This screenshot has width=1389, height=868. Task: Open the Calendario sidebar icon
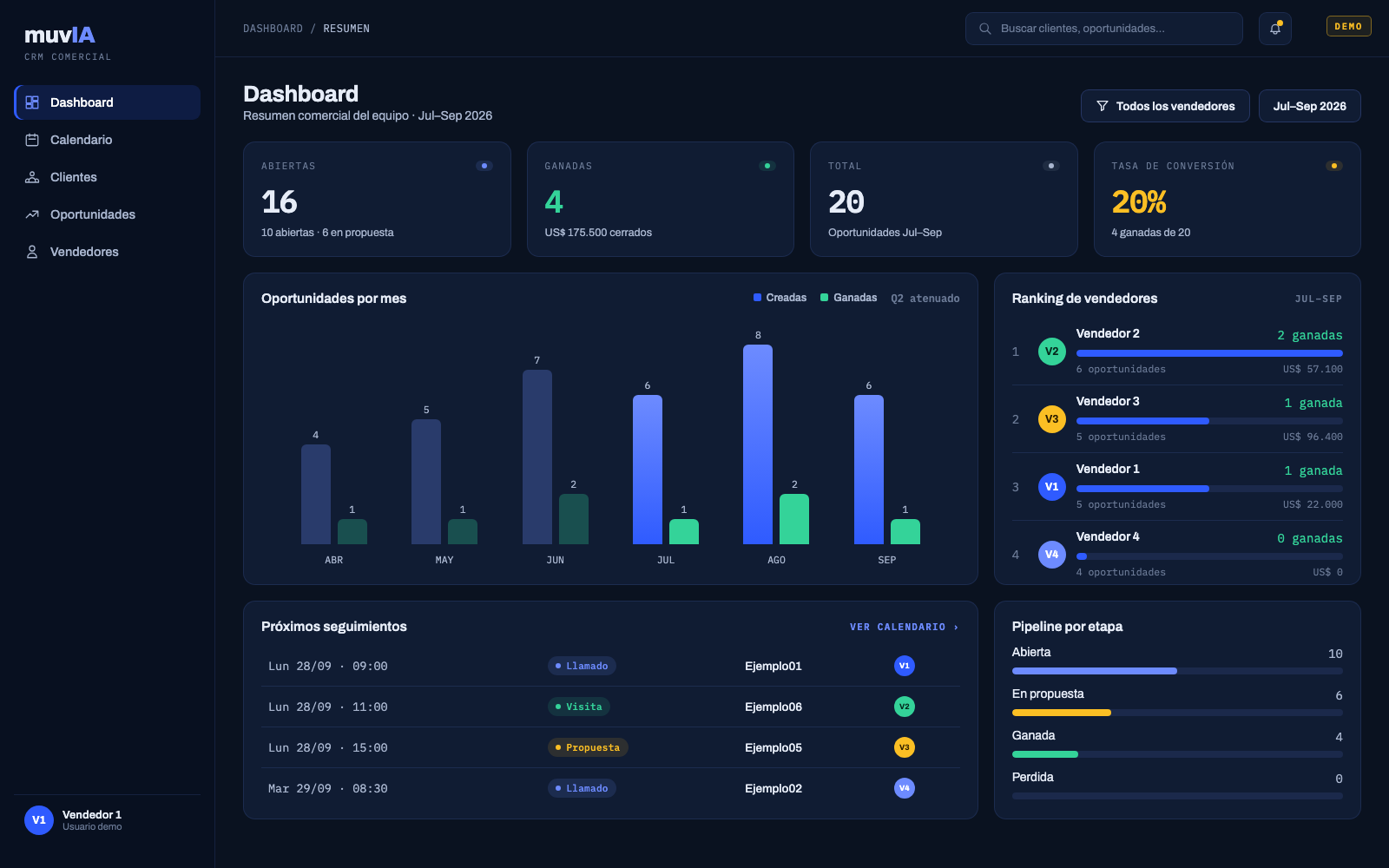coord(32,140)
